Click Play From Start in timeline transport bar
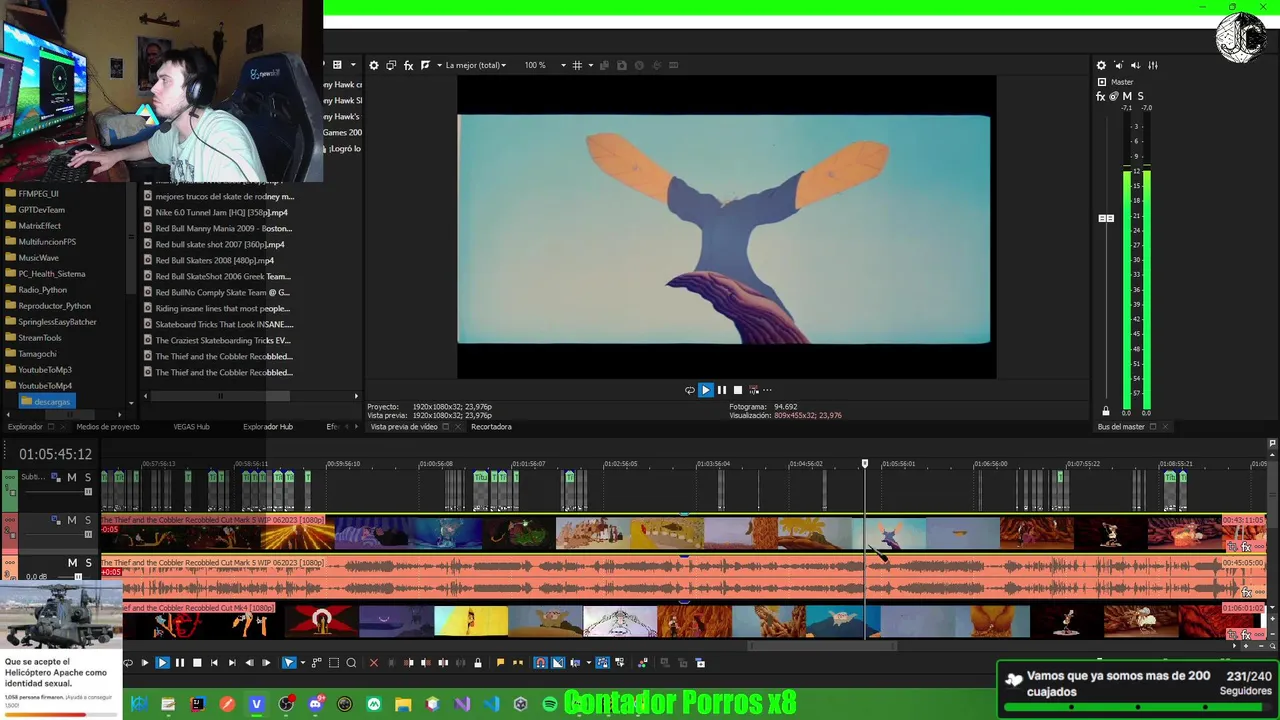This screenshot has height=720, width=1280. (x=145, y=663)
